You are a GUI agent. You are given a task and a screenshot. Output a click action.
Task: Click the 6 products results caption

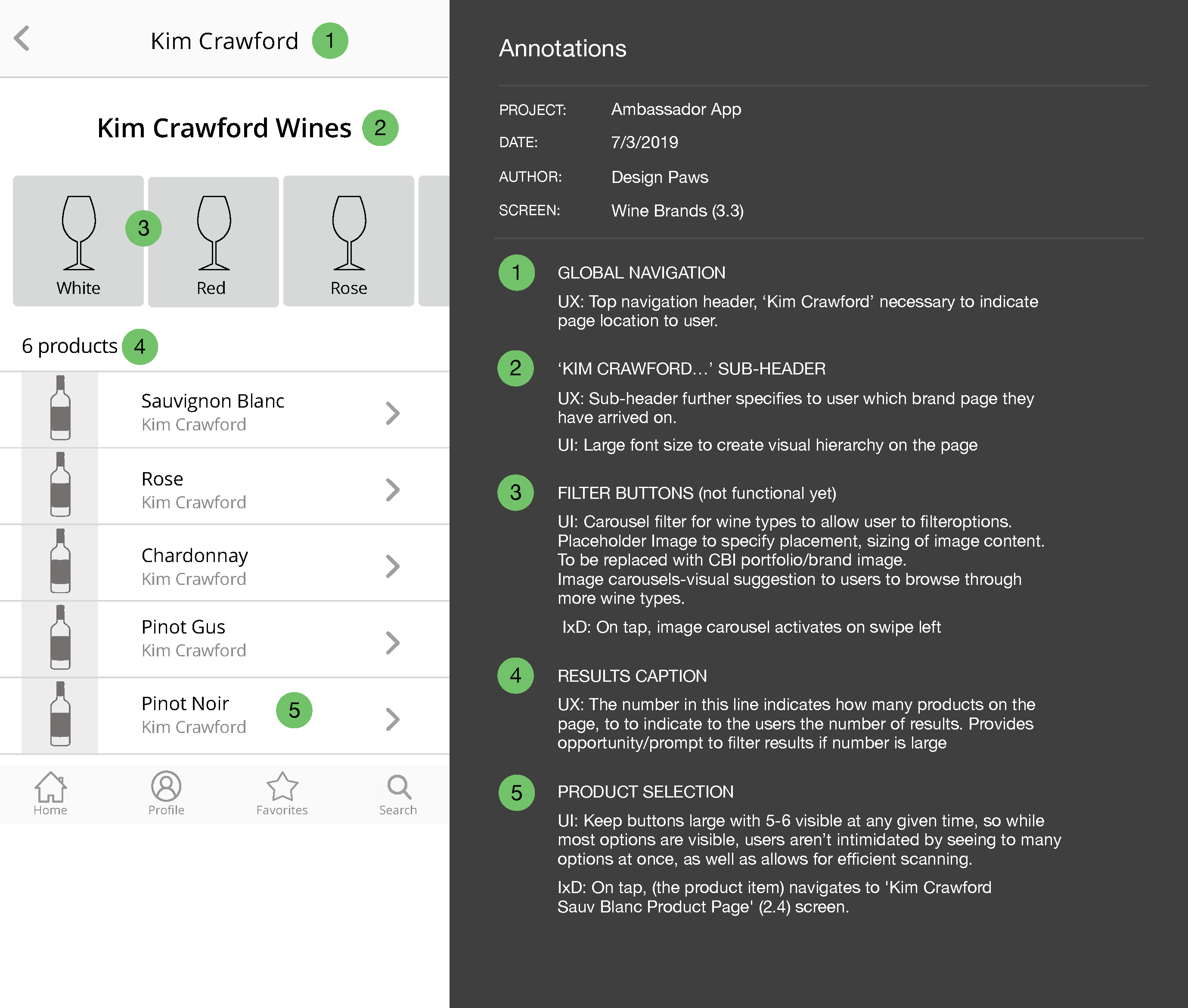69,346
